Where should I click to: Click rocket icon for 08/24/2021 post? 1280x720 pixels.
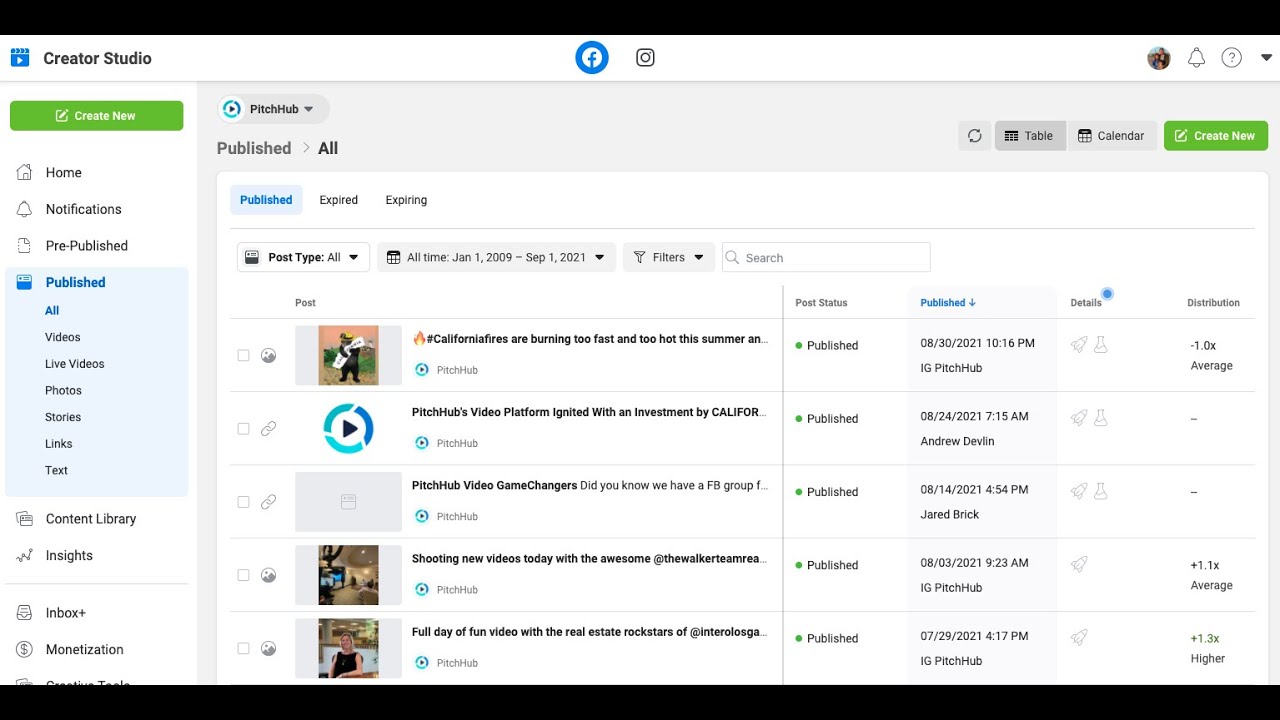[1079, 418]
